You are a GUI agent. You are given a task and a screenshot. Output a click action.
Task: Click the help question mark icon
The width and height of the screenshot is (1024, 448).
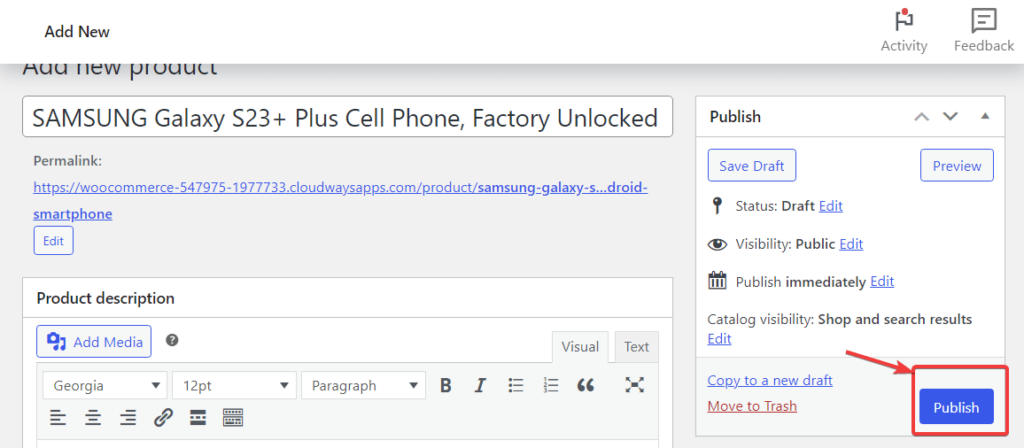pos(172,340)
